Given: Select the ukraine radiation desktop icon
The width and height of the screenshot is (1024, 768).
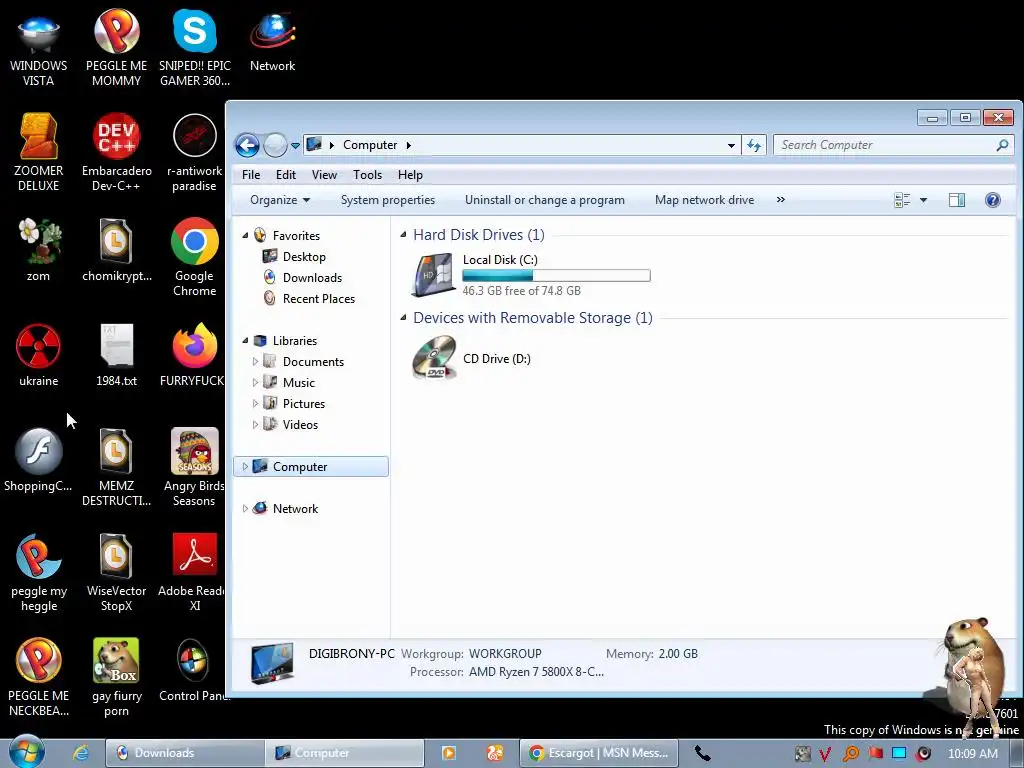Looking at the screenshot, I should (39, 355).
